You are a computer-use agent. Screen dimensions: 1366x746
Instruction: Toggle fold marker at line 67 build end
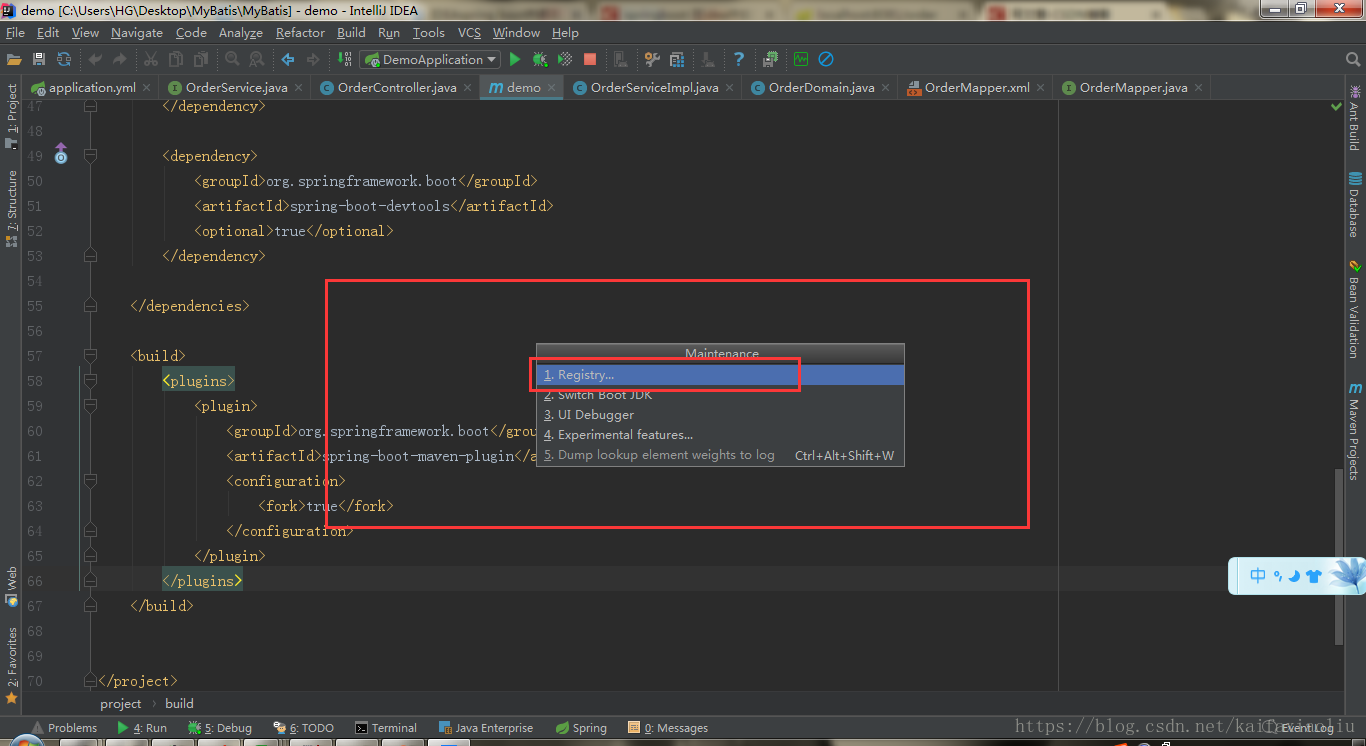90,606
